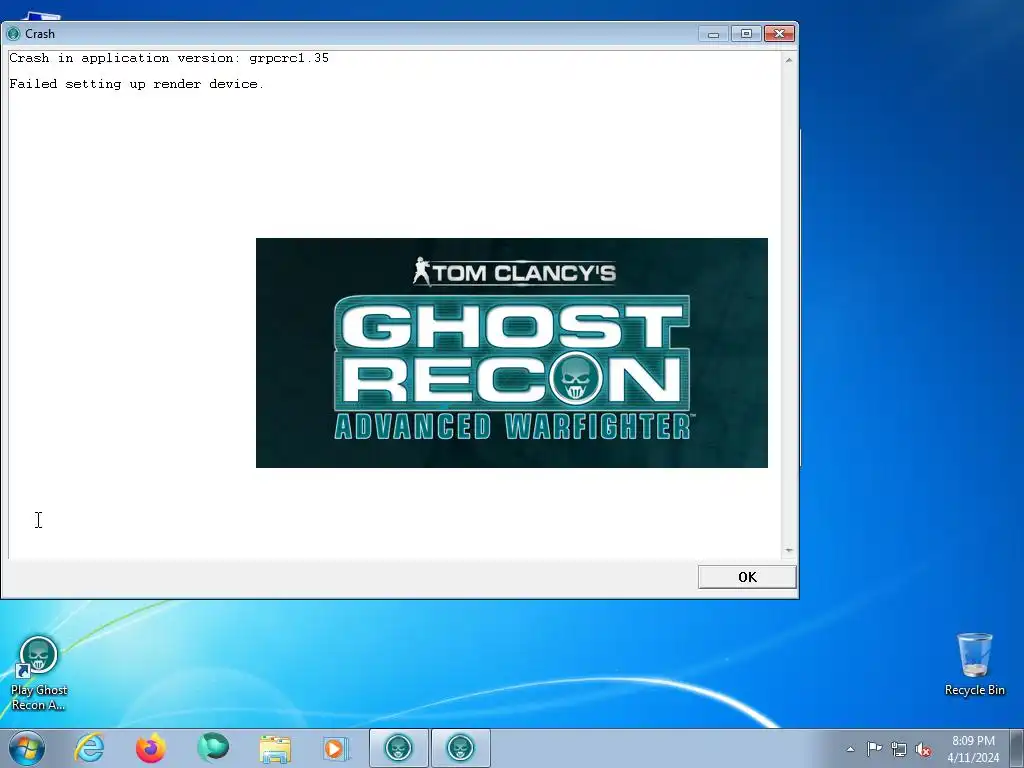
Task: Maximize the Crash window
Action: (x=746, y=34)
